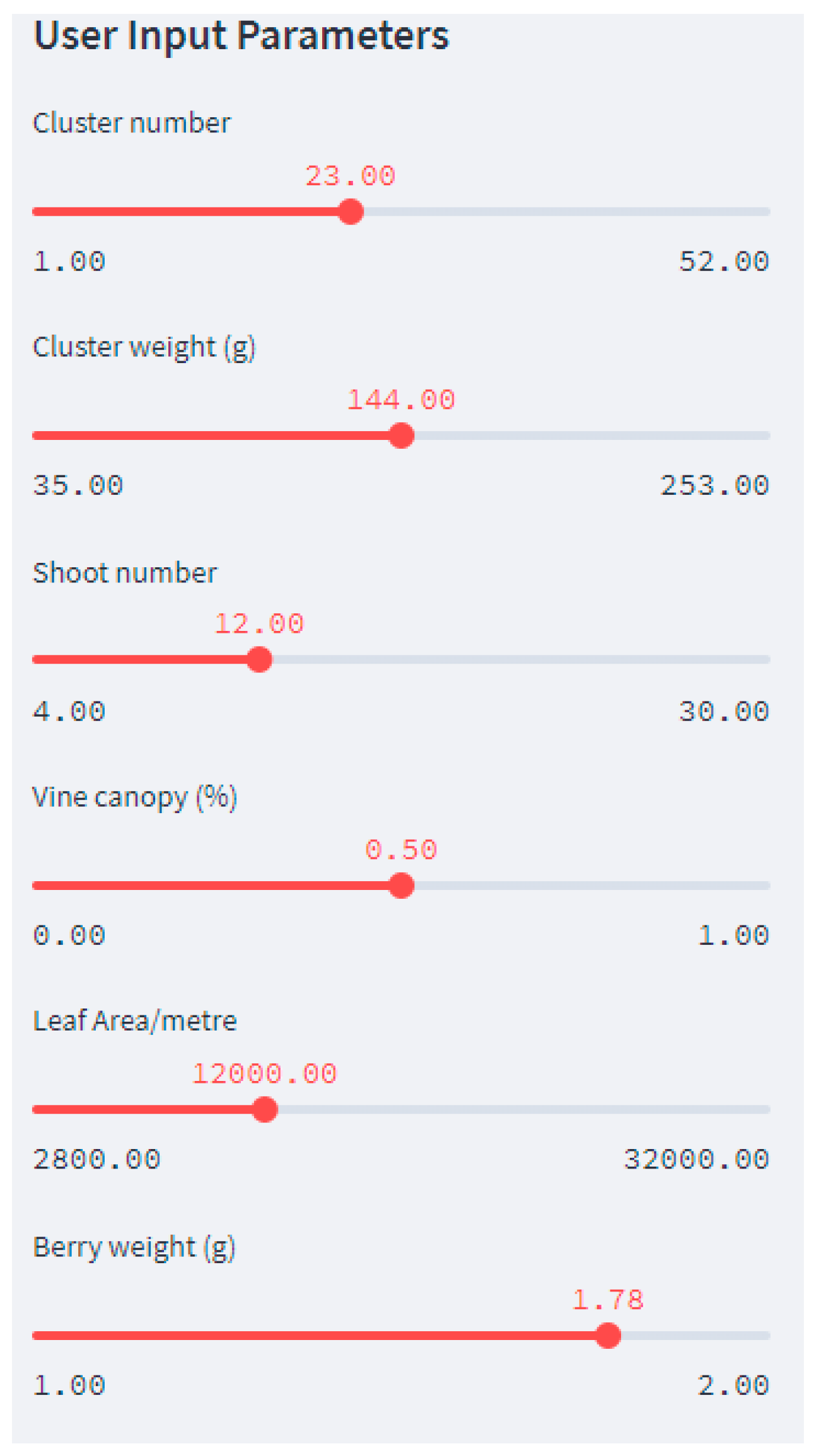The height and width of the screenshot is (1456, 819).
Task: Select the Leaf Area/metre label
Action: click(134, 1021)
